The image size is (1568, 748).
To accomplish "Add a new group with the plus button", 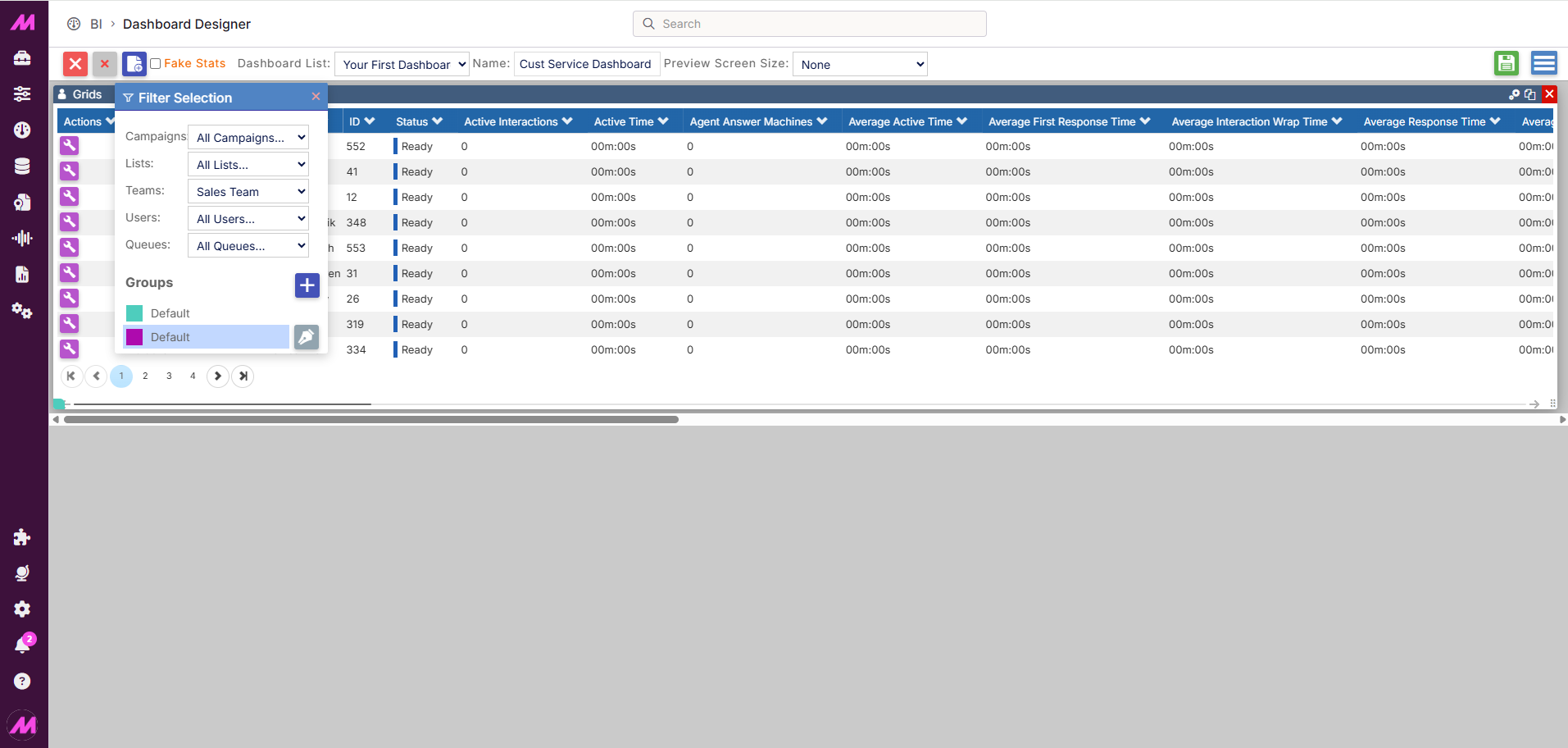I will click(307, 285).
